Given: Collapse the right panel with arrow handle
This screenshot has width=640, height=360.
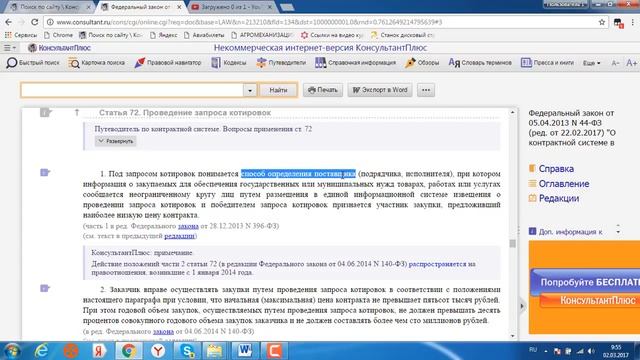Looking at the screenshot, I should point(522,306).
